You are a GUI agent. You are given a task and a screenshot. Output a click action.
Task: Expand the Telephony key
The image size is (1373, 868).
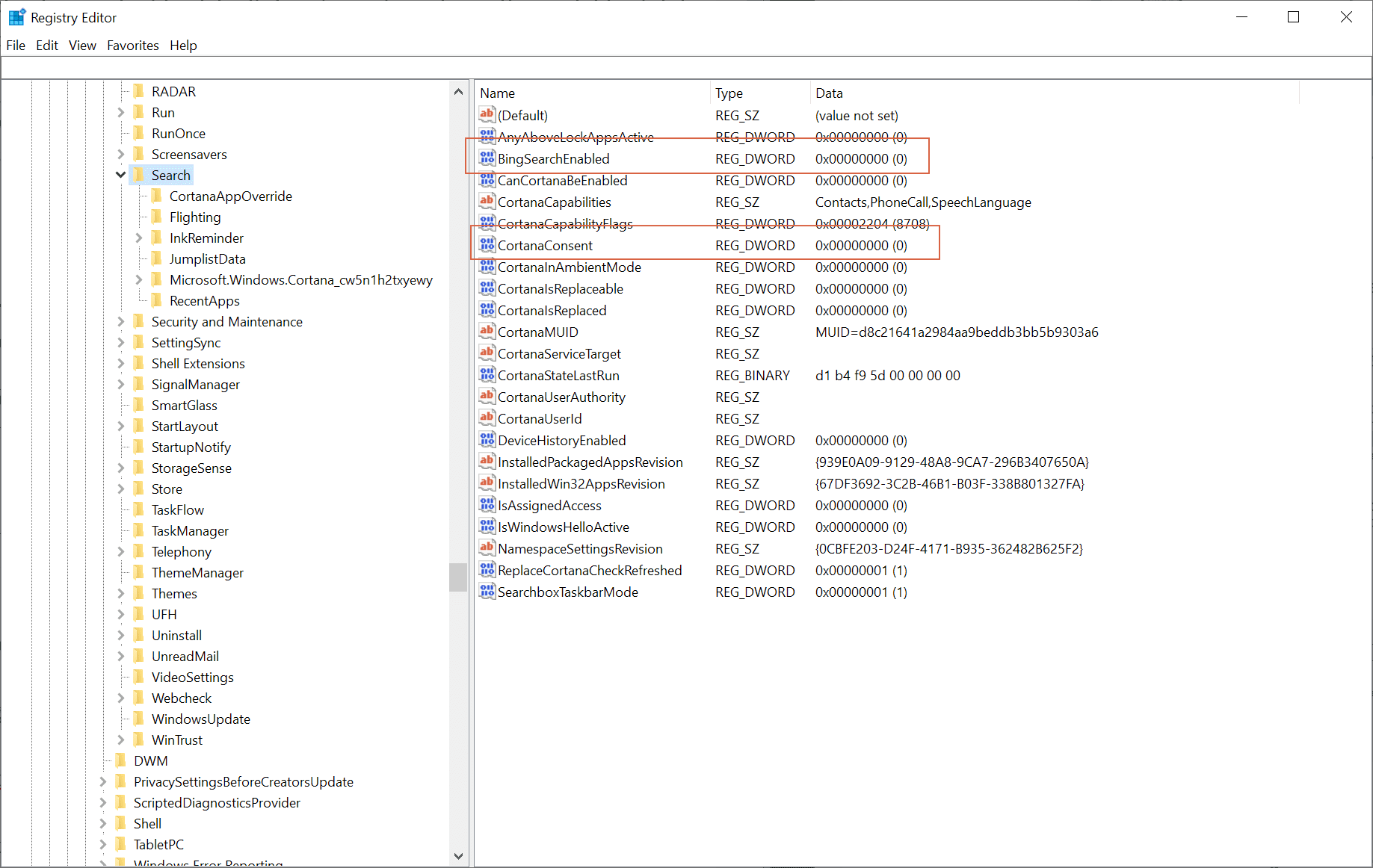click(121, 551)
